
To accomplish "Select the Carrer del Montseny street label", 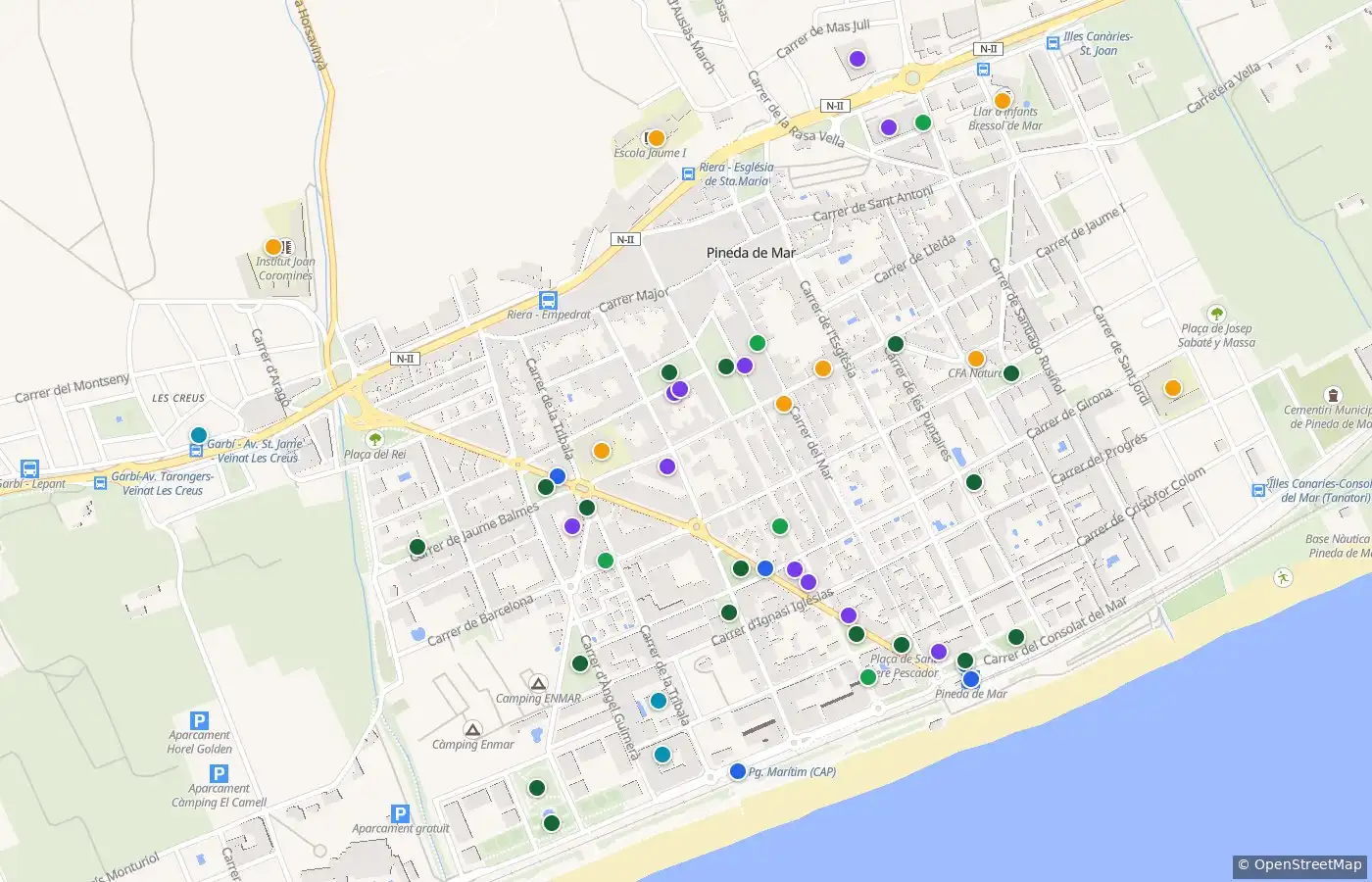I will pyautogui.click(x=73, y=388).
